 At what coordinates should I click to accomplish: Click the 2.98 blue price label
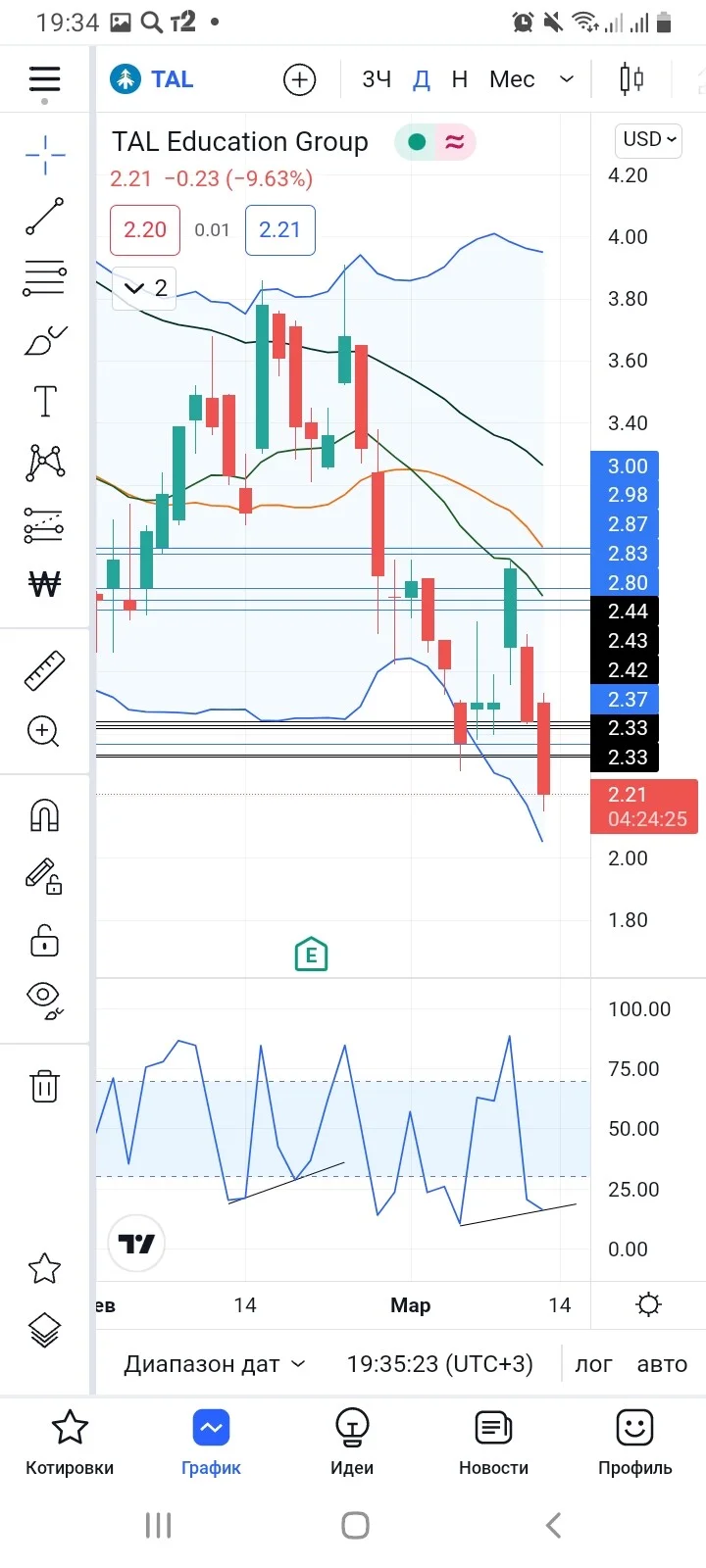625,495
